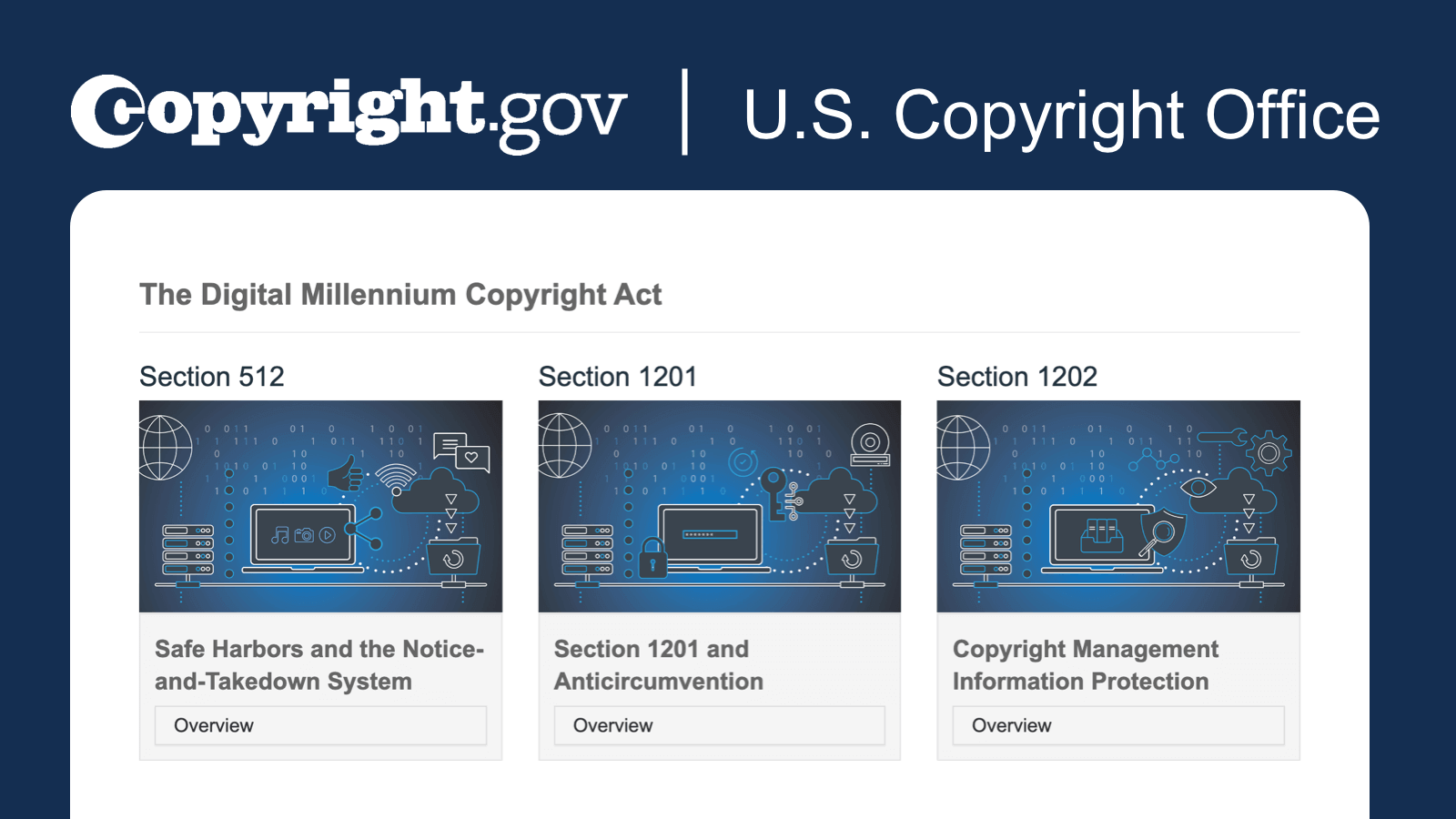
Task: Open Overview under Copyright Management Information
Action: (x=1118, y=725)
